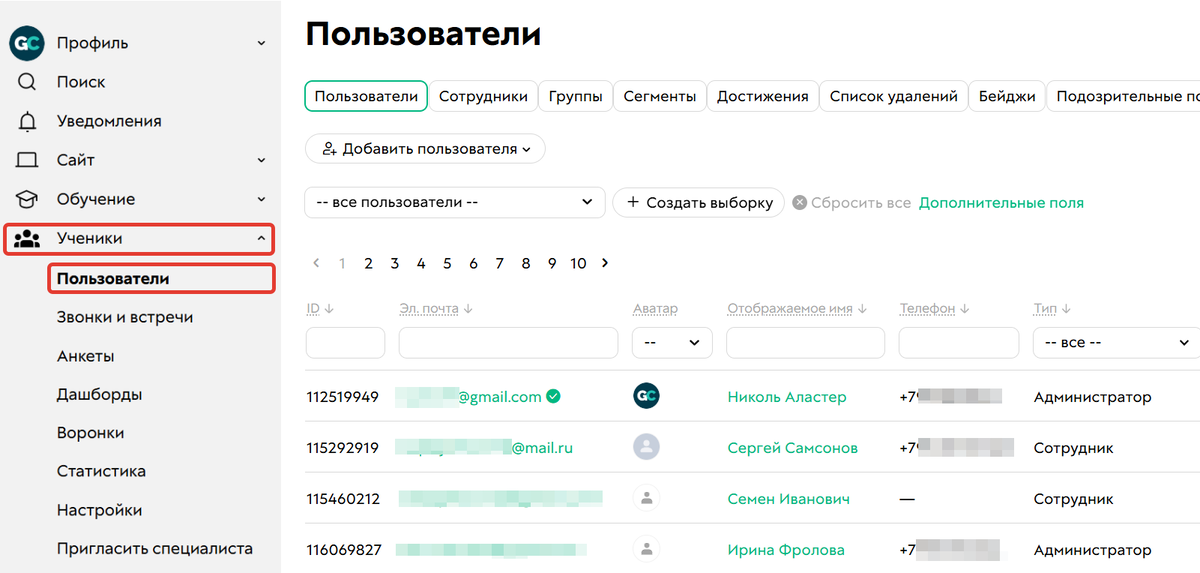This screenshot has height=573, width=1200.
Task: Go to page 10 in pagination
Action: [x=578, y=263]
